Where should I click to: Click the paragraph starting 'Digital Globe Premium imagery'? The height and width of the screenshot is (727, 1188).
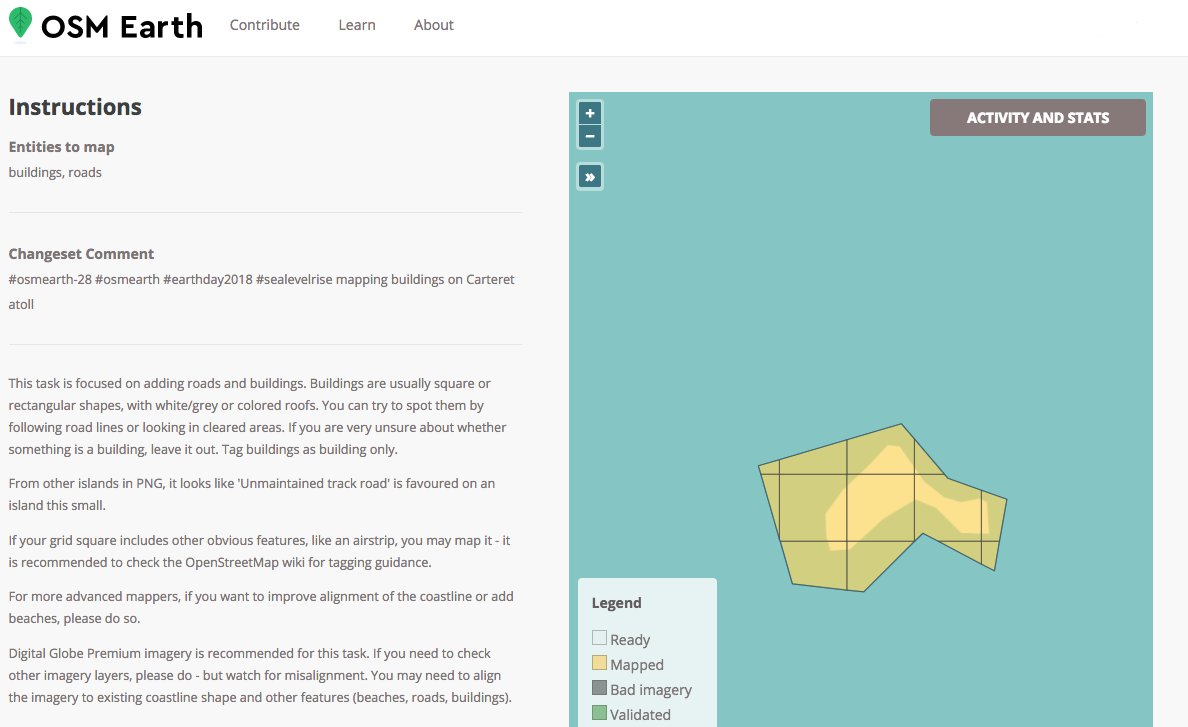[x=260, y=676]
